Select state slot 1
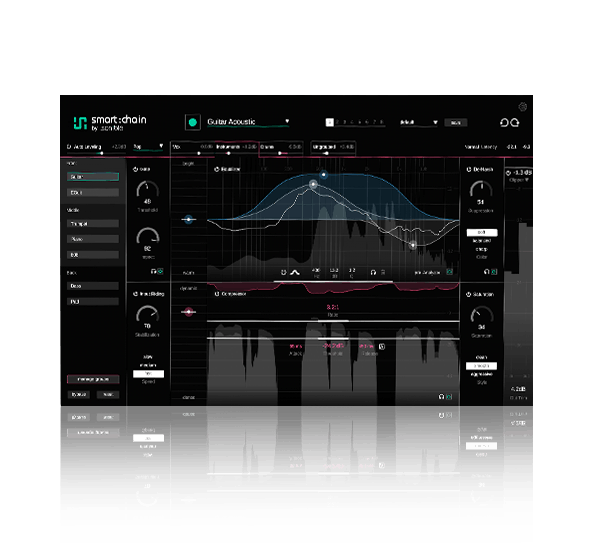Image resolution: width=600 pixels, height=543 pixels. [329, 122]
